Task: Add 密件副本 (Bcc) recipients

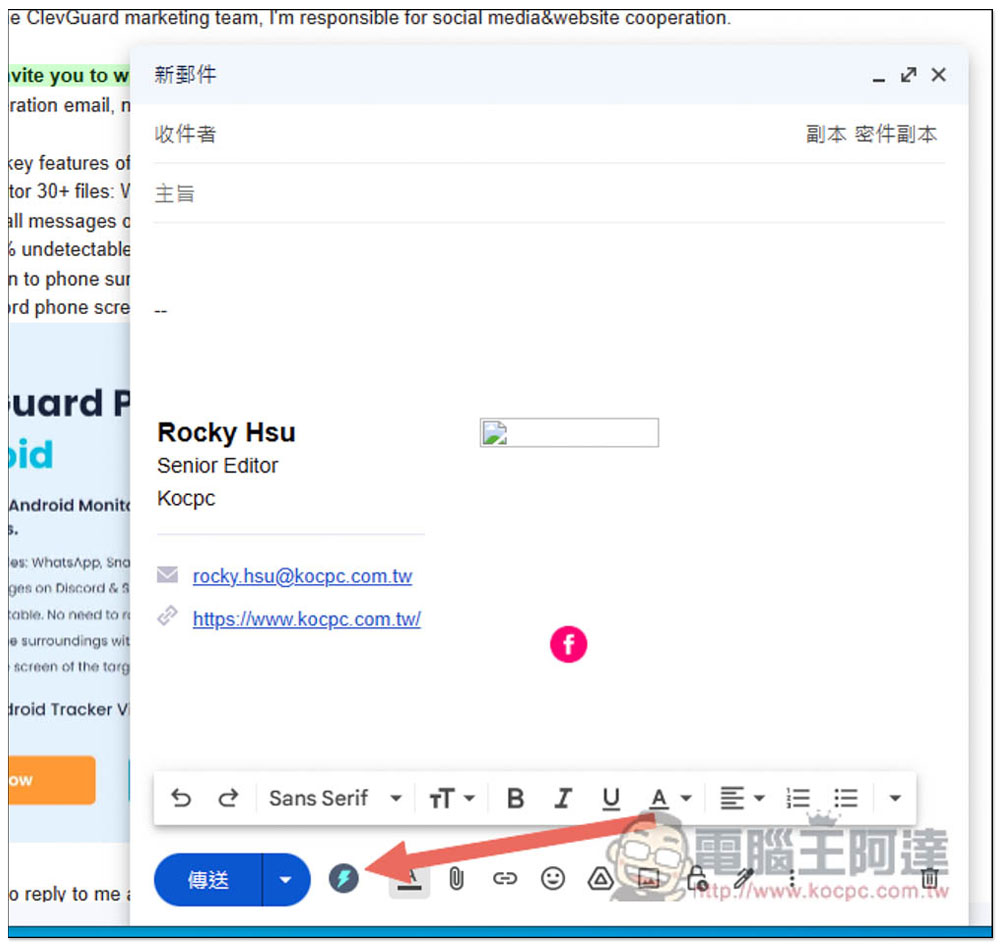Action: (895, 135)
